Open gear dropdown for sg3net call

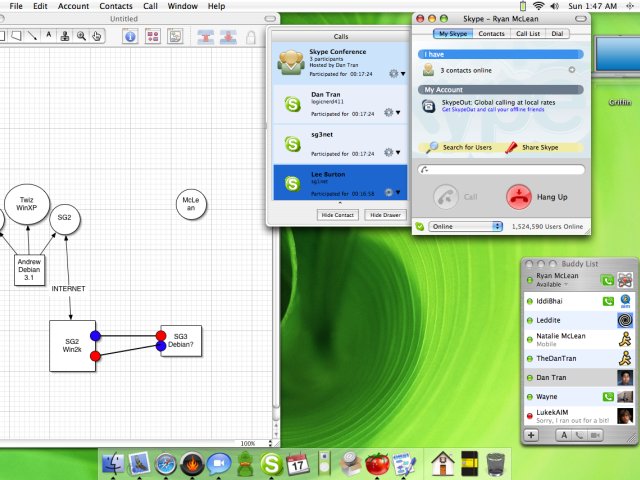pos(392,152)
